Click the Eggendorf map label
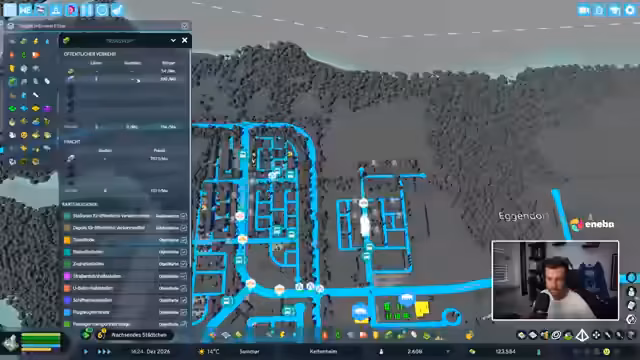Image resolution: width=640 pixels, height=360 pixels. (523, 216)
